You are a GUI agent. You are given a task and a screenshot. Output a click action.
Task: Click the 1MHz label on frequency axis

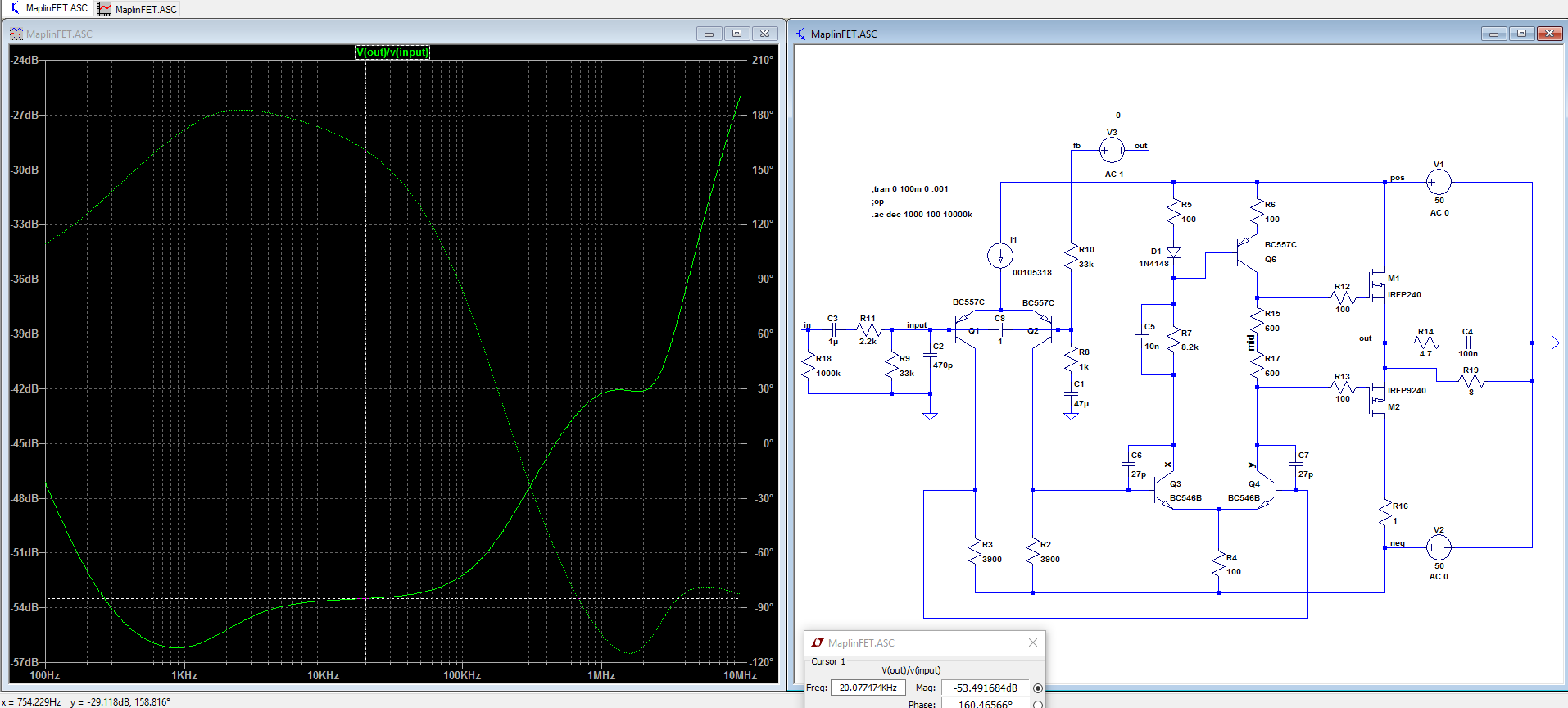(600, 676)
